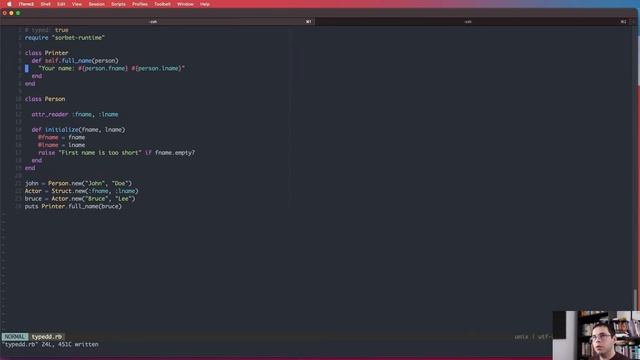
Task: Open the iTerm2 application menu
Action: point(26,4)
